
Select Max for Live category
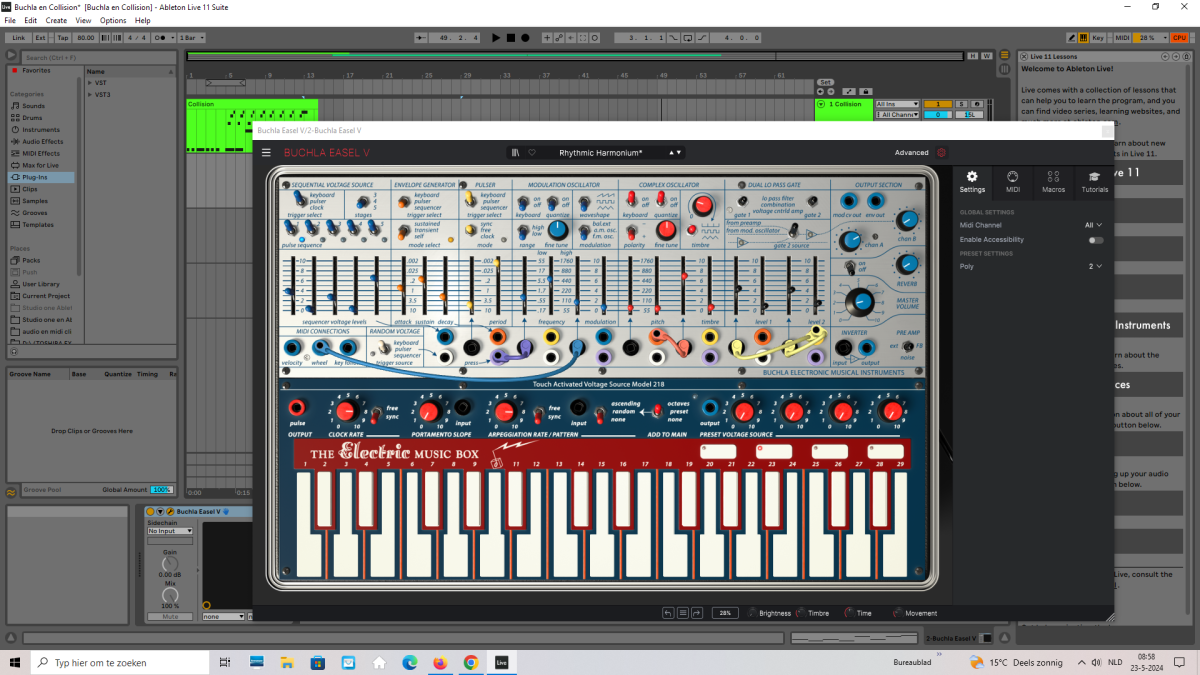pos(39,165)
